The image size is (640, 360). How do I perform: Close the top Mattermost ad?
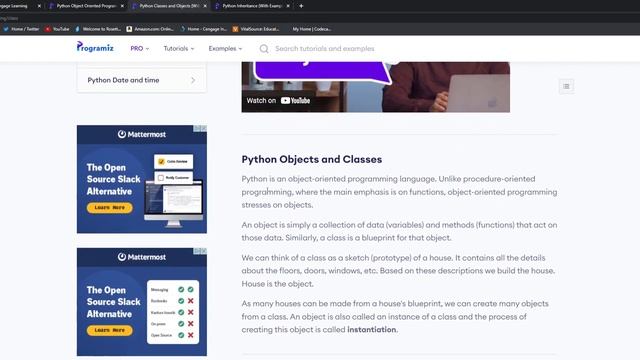point(204,128)
